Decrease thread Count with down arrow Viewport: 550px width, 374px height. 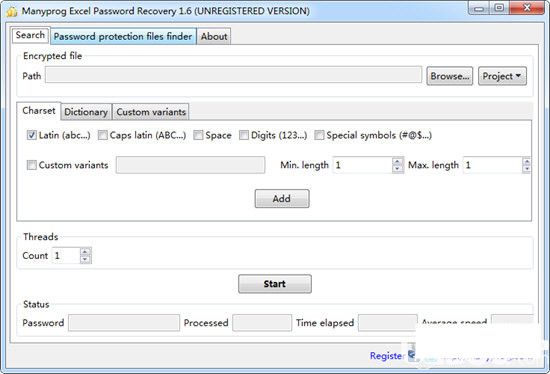click(85, 259)
